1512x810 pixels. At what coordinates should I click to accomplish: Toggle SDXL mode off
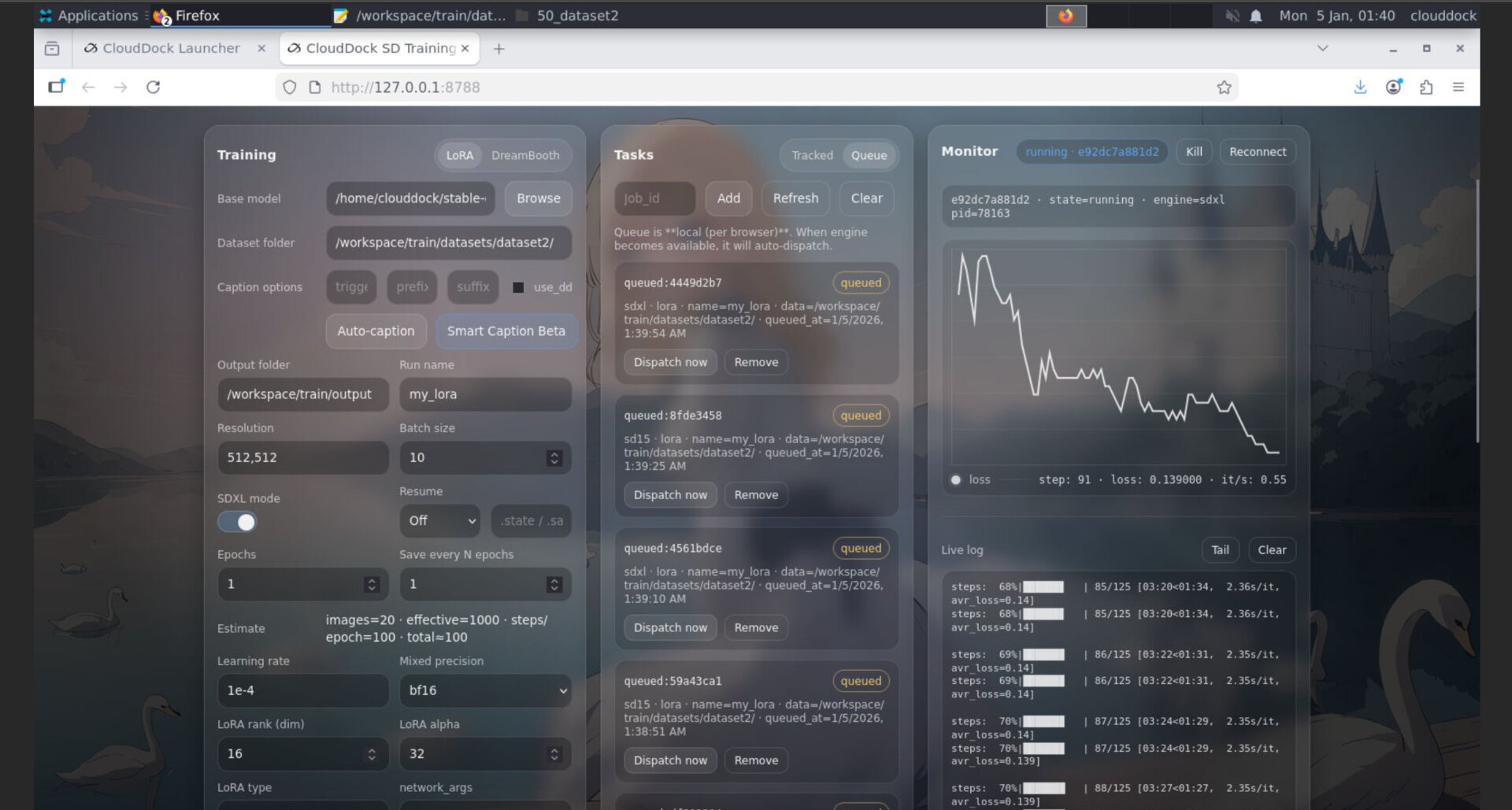point(236,521)
